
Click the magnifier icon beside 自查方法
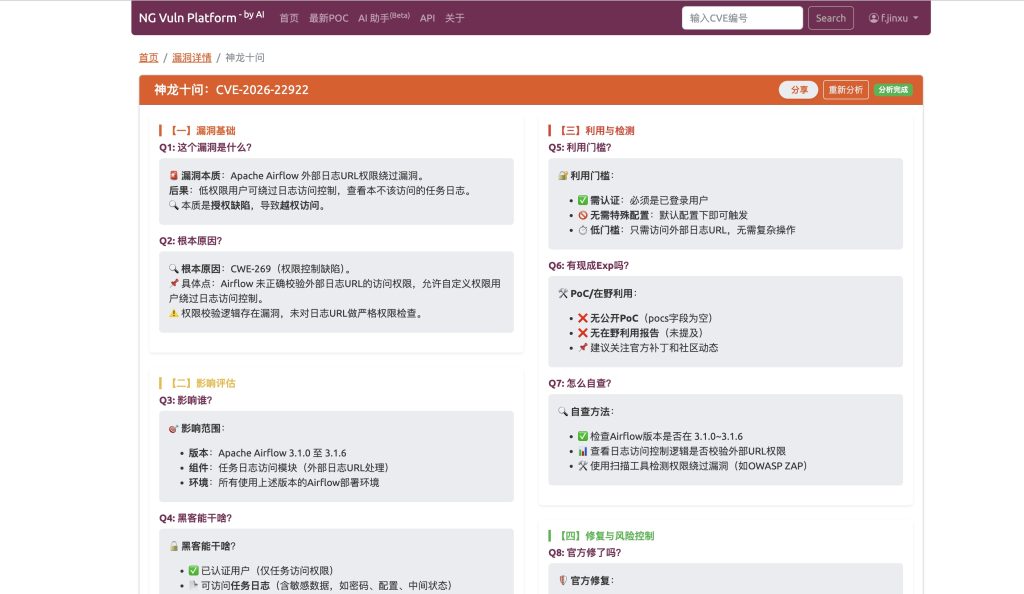click(x=563, y=411)
